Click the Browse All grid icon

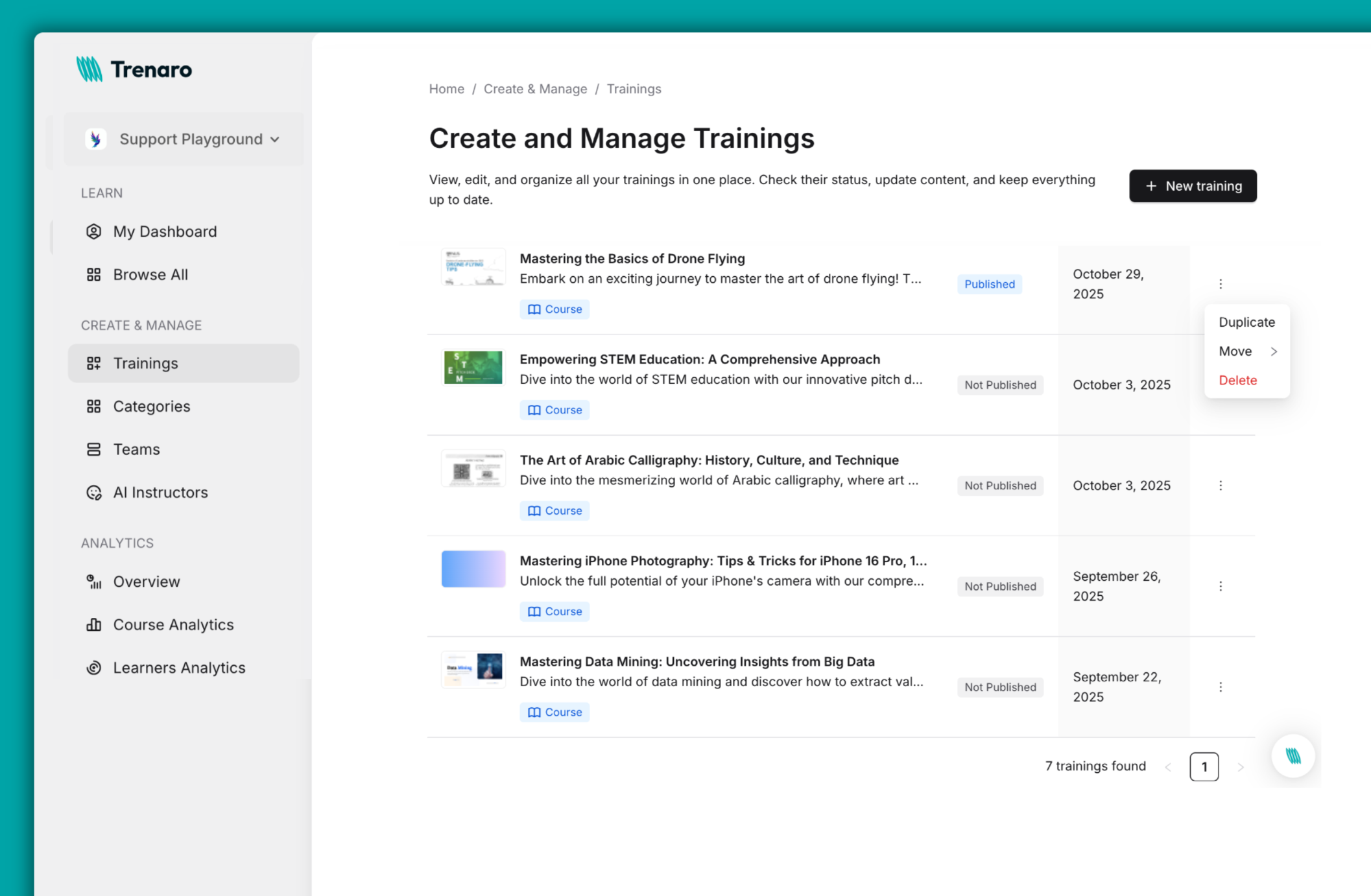(95, 274)
